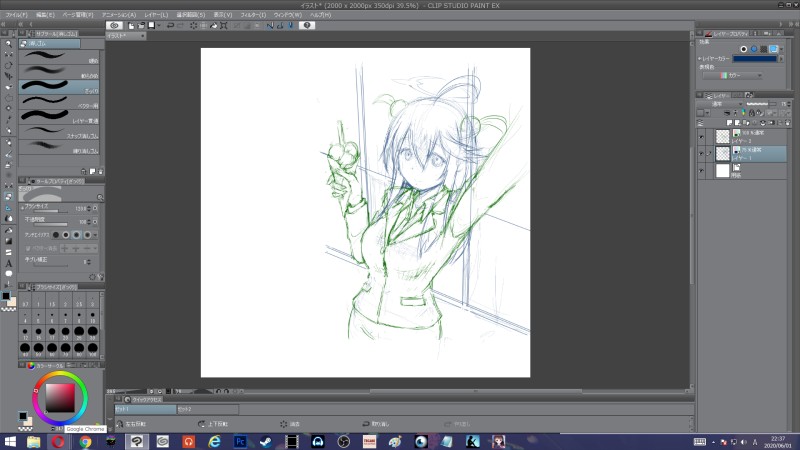Click the flip horizontal quick access button
This screenshot has width=800, height=450.
point(131,424)
